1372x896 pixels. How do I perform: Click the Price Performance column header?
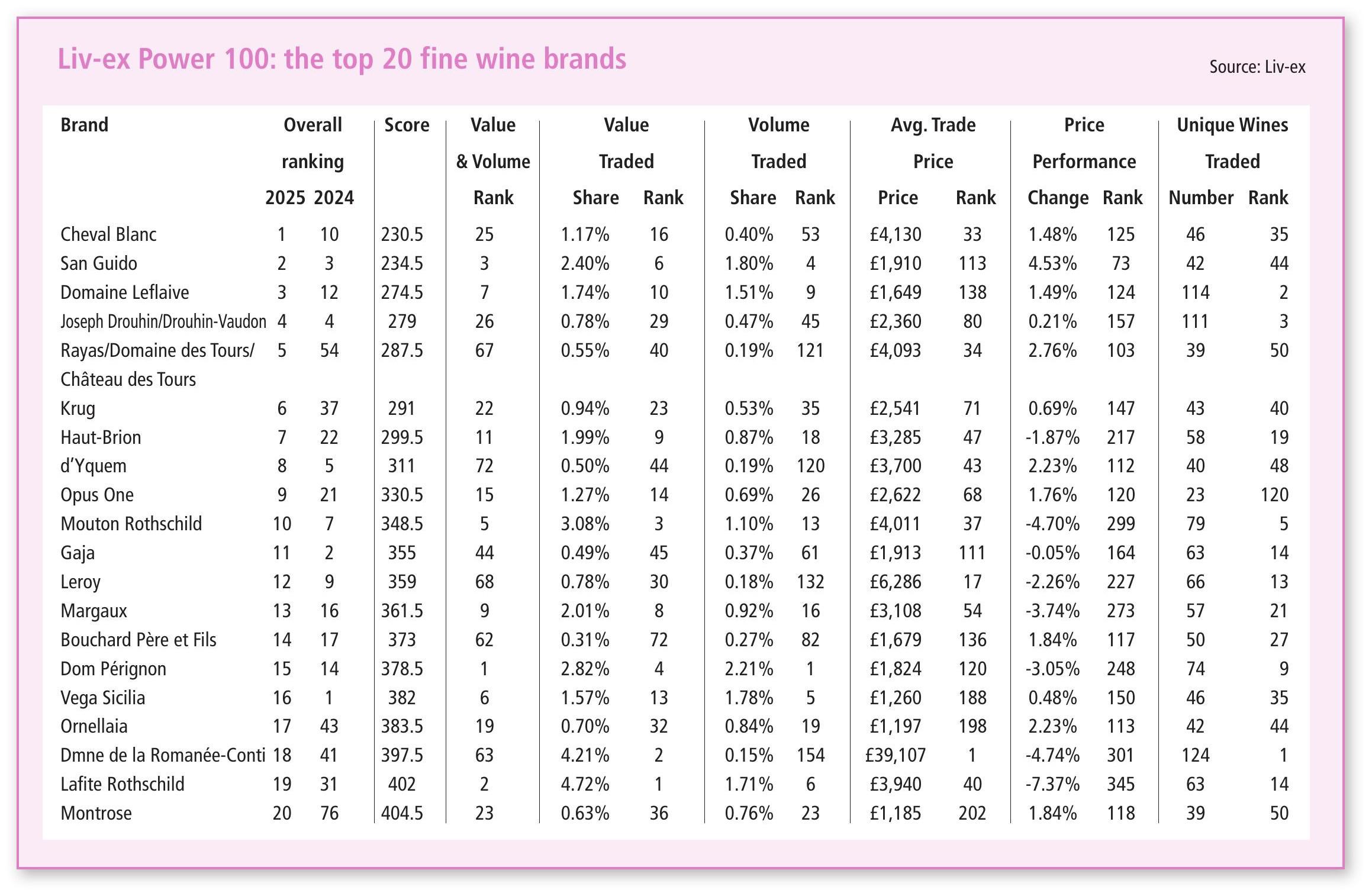(1084, 143)
